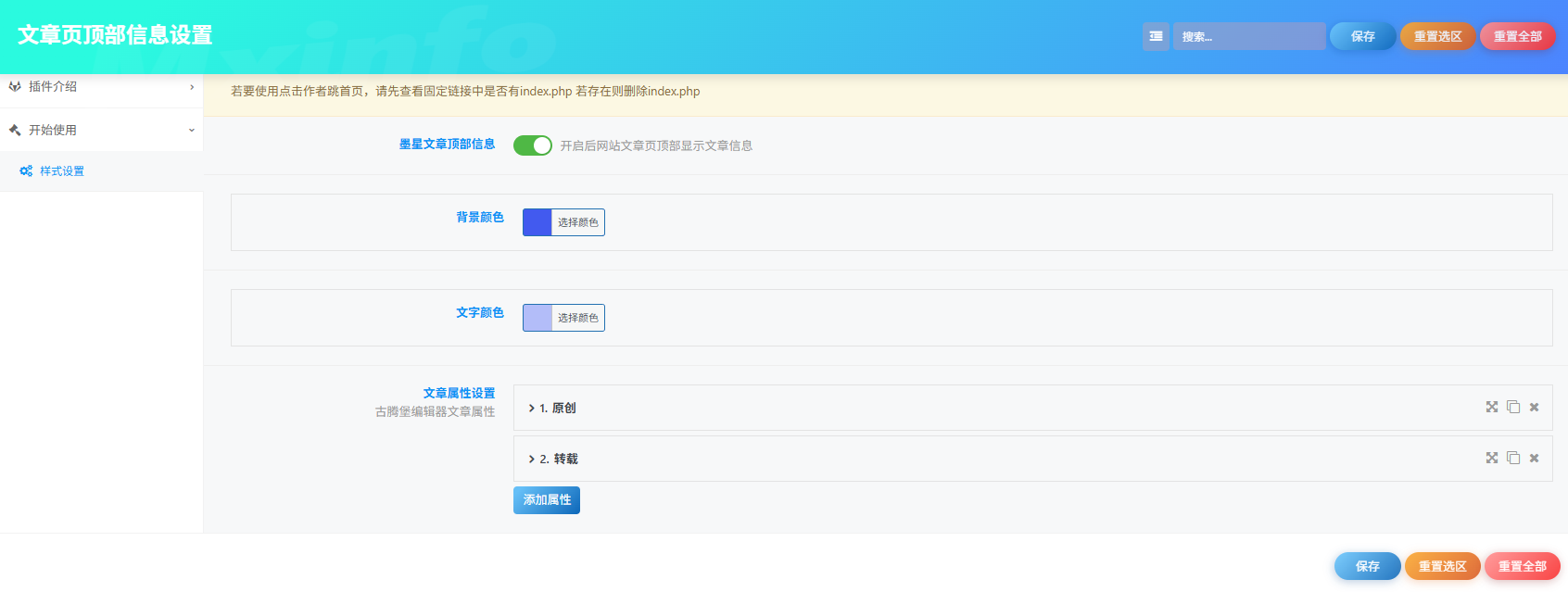Click the index.php notice text

465,91
